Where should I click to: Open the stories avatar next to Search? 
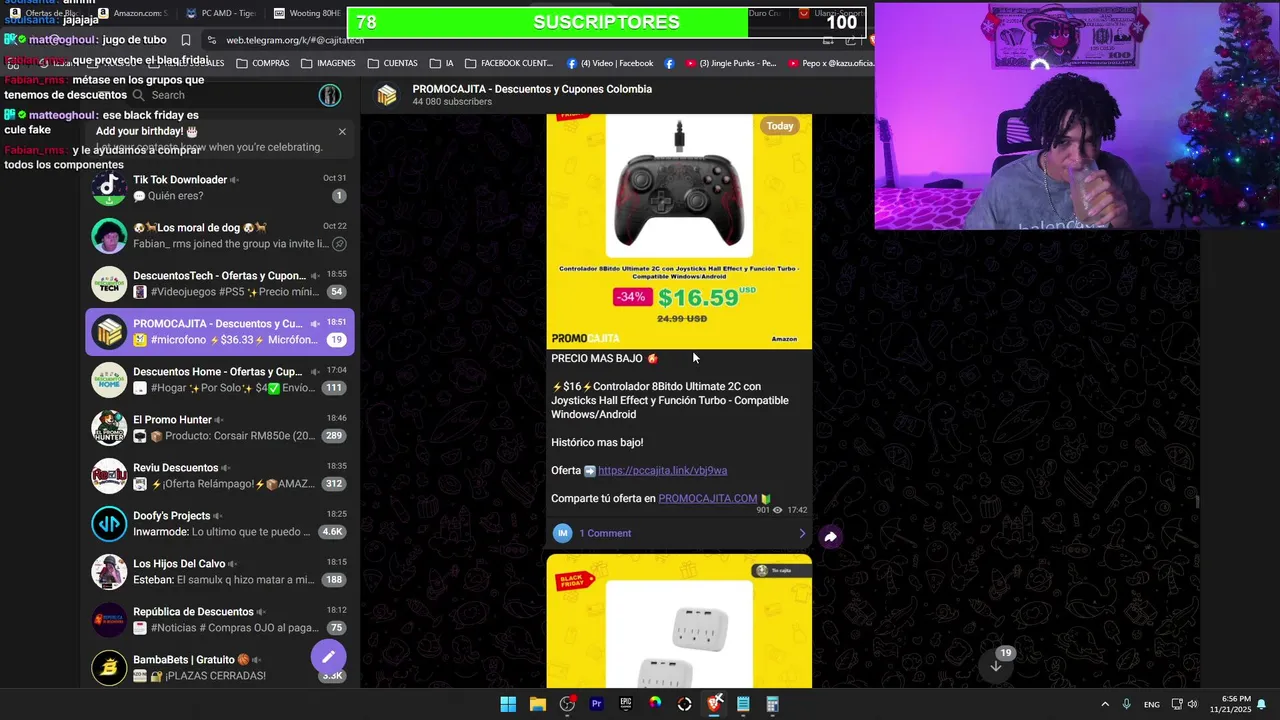click(329, 95)
